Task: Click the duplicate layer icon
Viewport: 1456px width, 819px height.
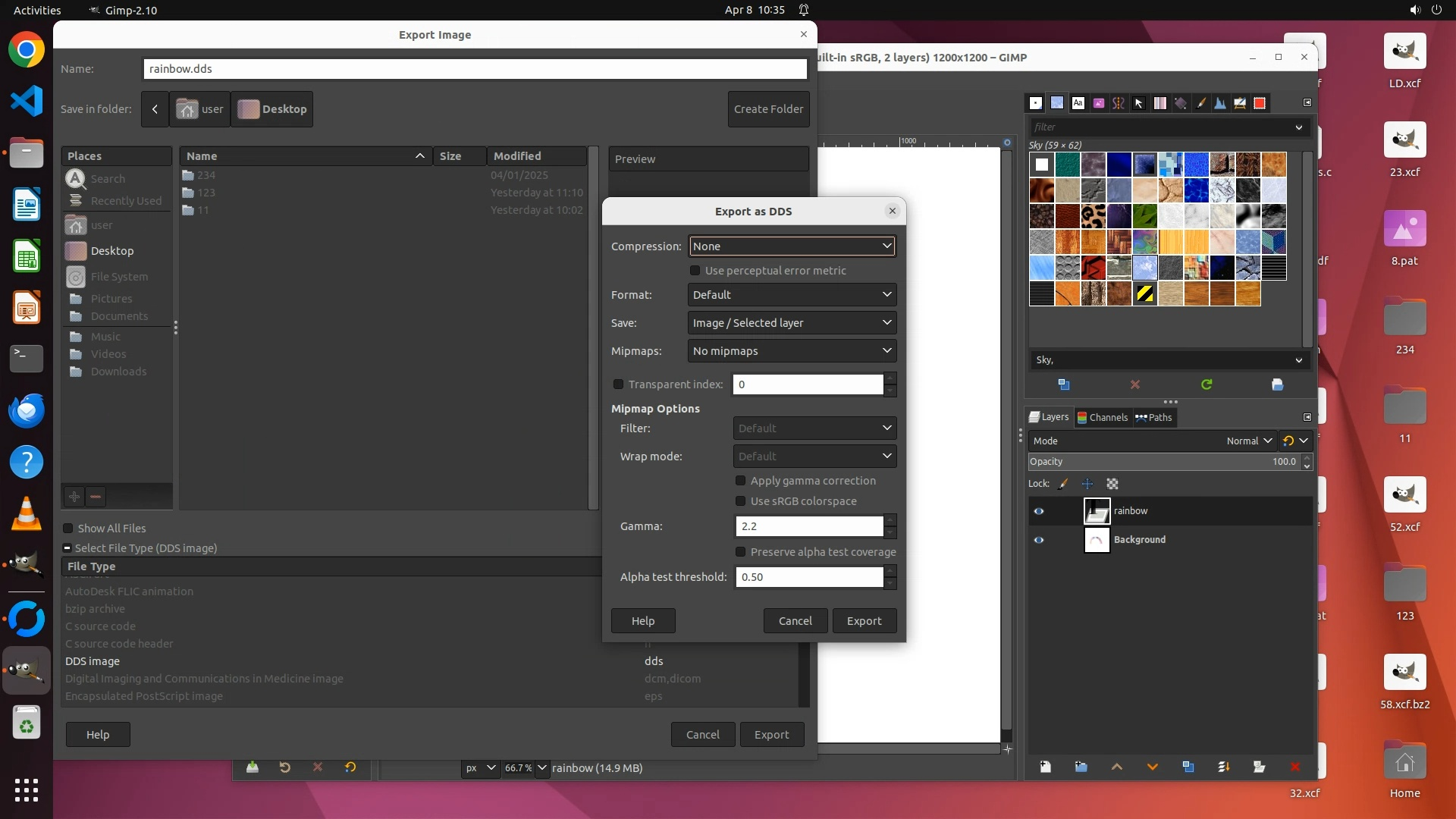Action: (x=1188, y=767)
